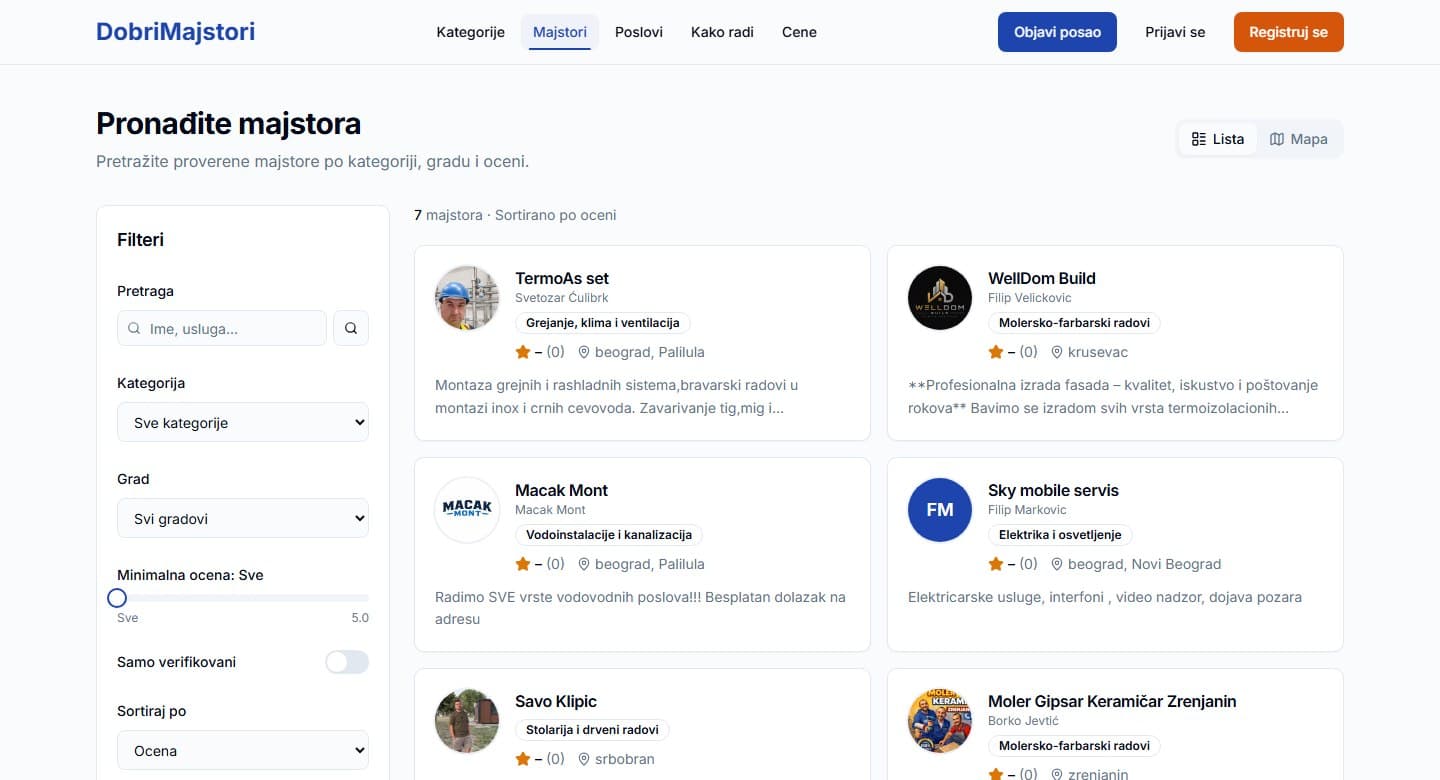Click the DobriMajstori logo
Viewport: 1440px width, 780px height.
click(175, 32)
